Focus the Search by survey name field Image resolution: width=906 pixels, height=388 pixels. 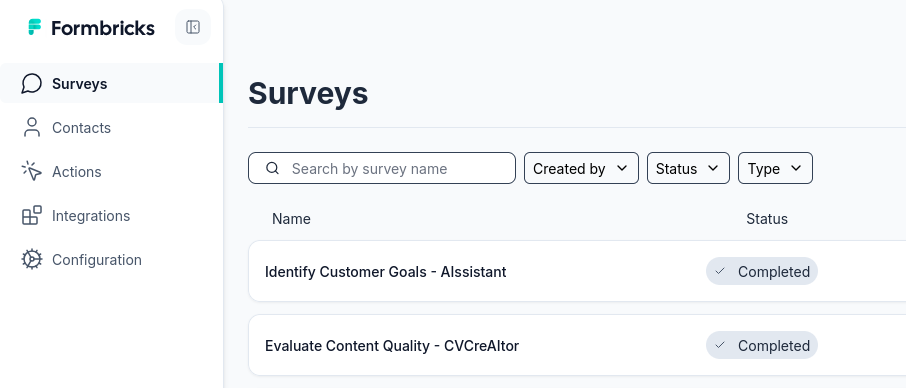pos(382,168)
